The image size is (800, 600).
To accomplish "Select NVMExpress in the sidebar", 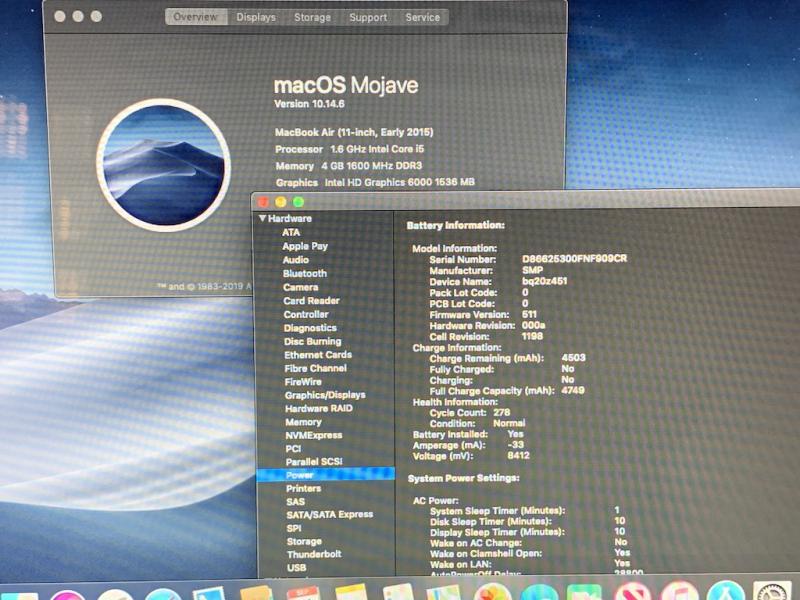I will (x=313, y=435).
